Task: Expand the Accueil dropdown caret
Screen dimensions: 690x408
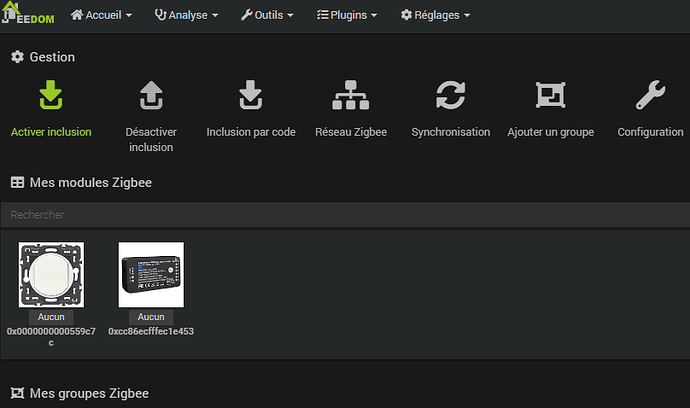Action: [129, 15]
